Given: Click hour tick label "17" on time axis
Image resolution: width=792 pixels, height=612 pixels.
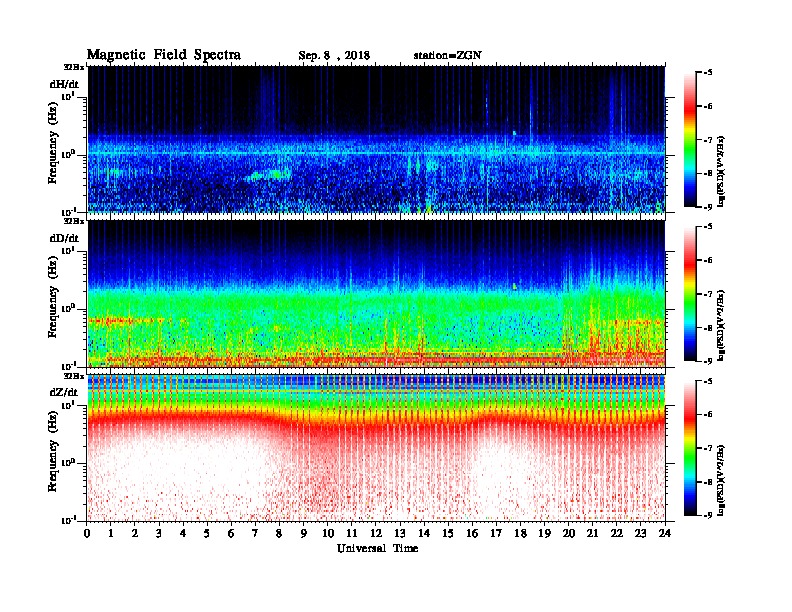Looking at the screenshot, I should click(497, 534).
